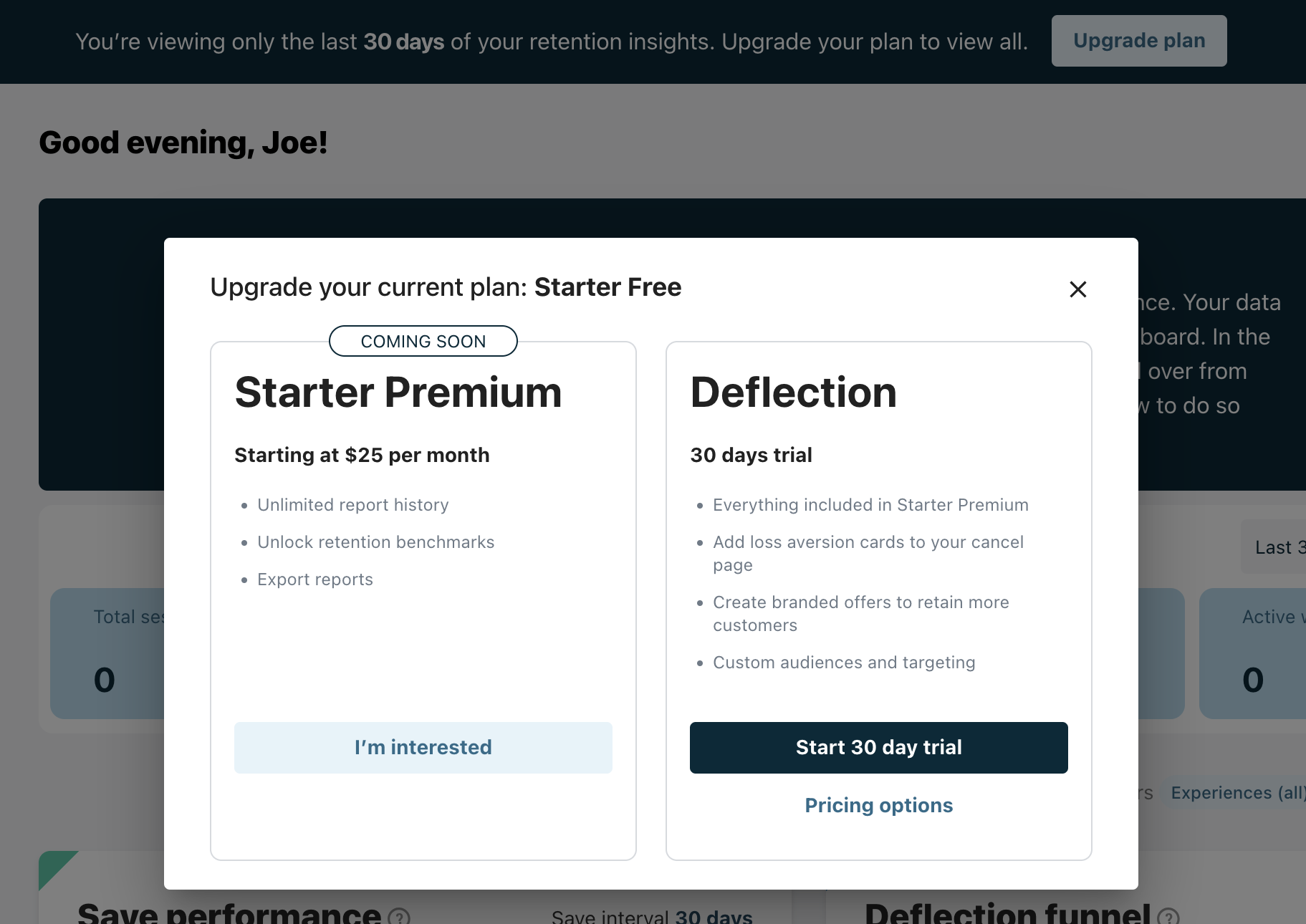Screen dimensions: 1306x924
Task: Select the Active stat card on the right
Action: click(x=1254, y=653)
